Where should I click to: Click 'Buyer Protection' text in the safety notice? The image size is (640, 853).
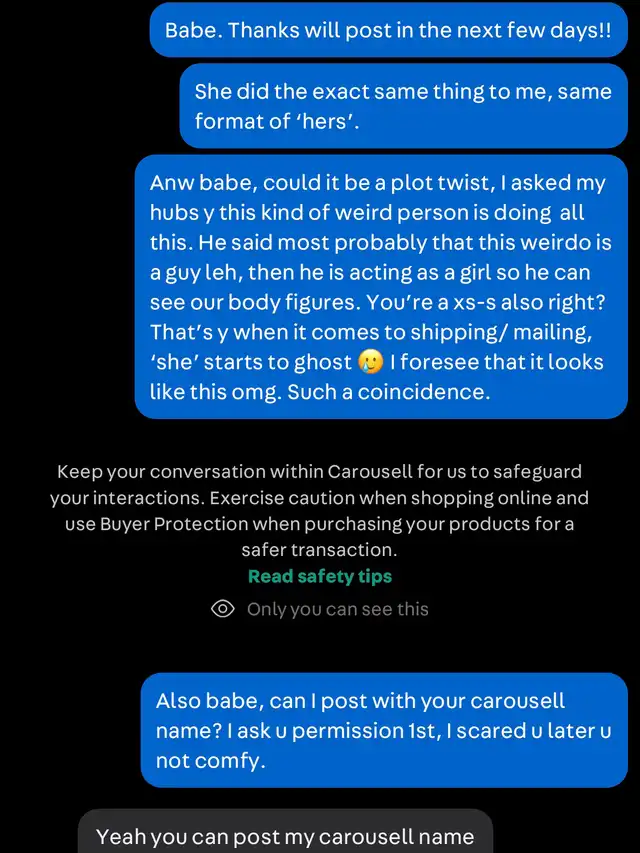click(x=174, y=524)
